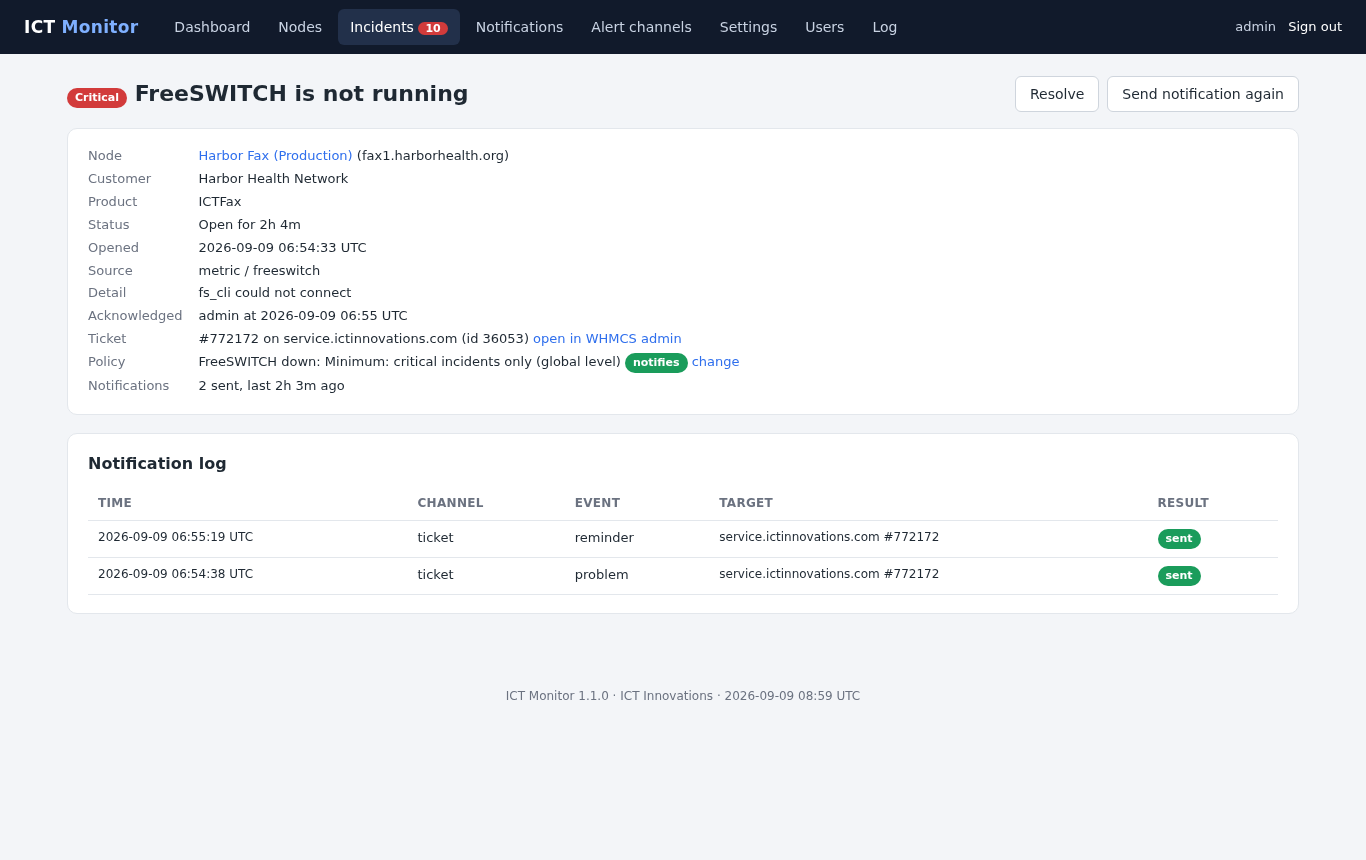Open the Settings nav item
The image size is (1366, 860).
748,27
